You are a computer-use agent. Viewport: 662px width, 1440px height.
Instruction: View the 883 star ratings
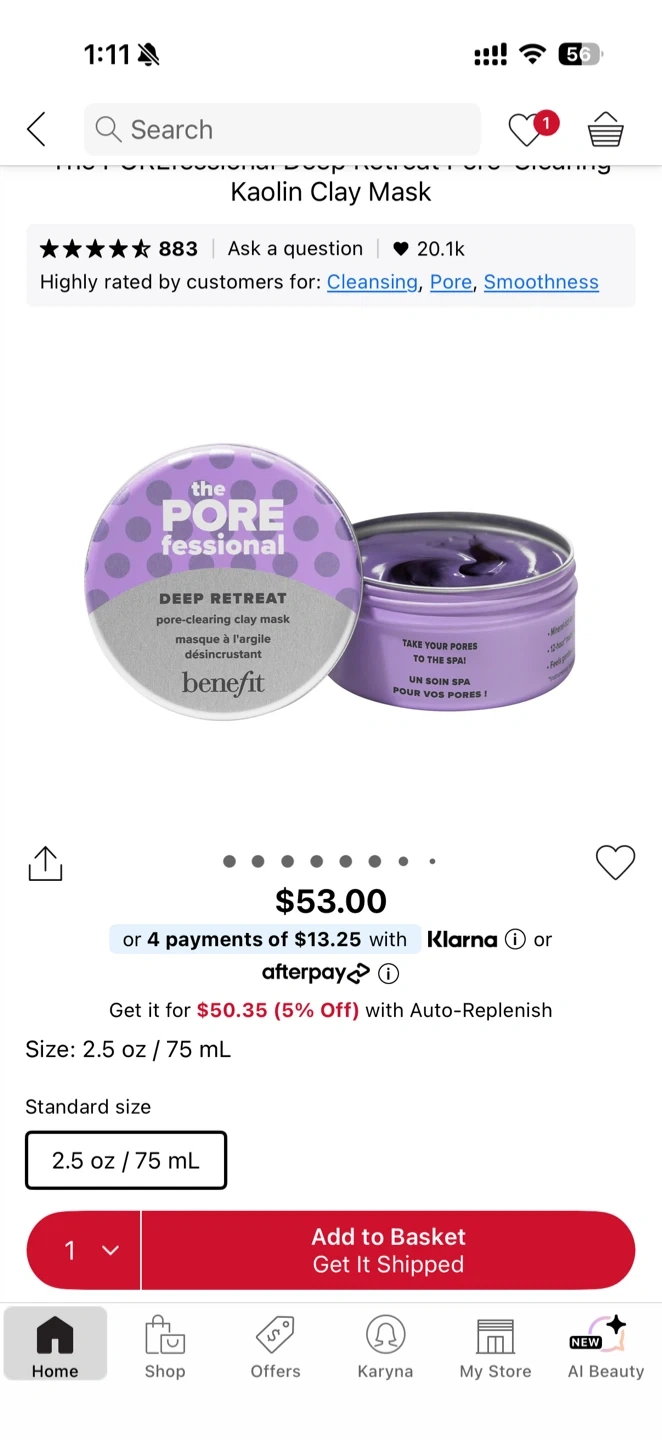point(119,249)
